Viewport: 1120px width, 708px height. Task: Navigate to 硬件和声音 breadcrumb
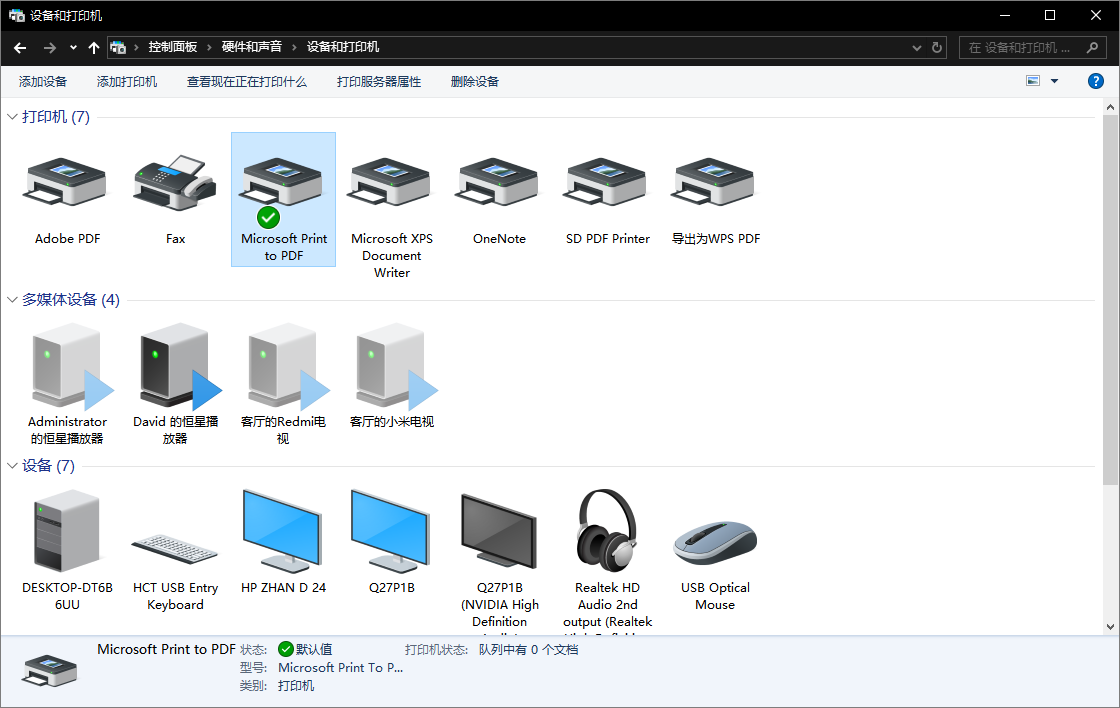pyautogui.click(x=251, y=47)
